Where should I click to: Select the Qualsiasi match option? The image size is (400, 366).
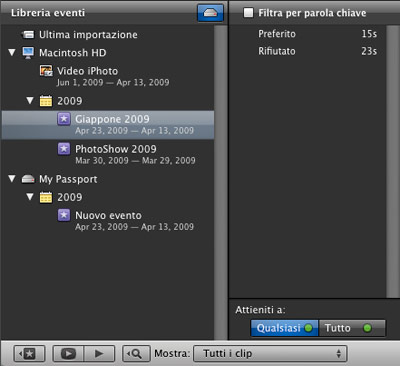point(285,328)
